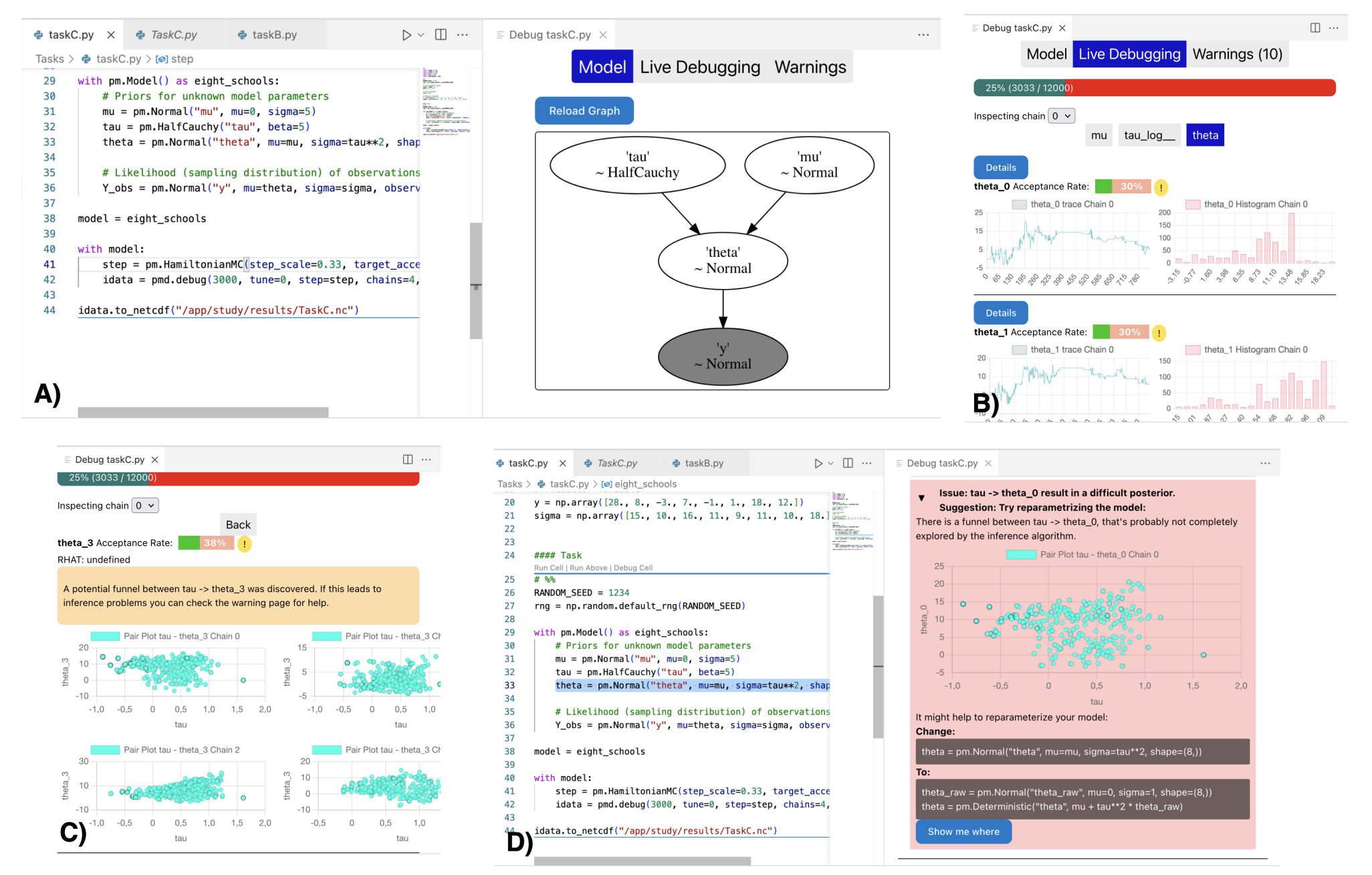Viewport: 1372px width, 875px height.
Task: Open the Warnings (10) tab
Action: 1237,54
